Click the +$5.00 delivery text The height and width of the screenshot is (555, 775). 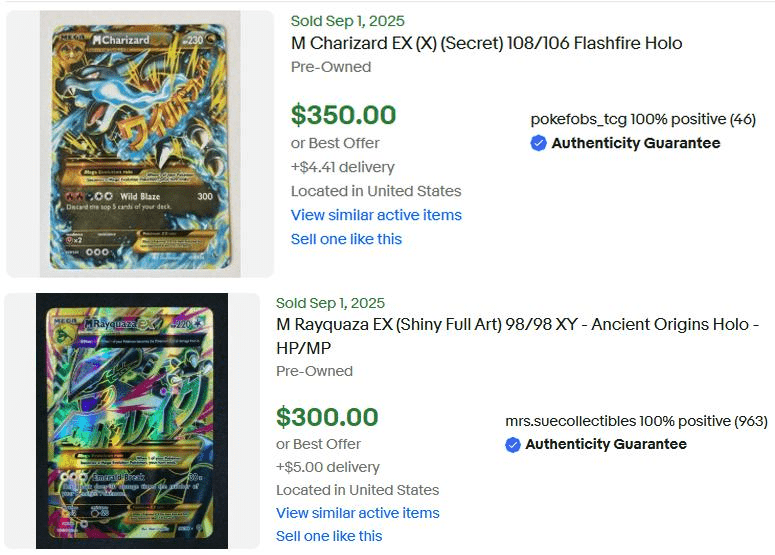328,467
